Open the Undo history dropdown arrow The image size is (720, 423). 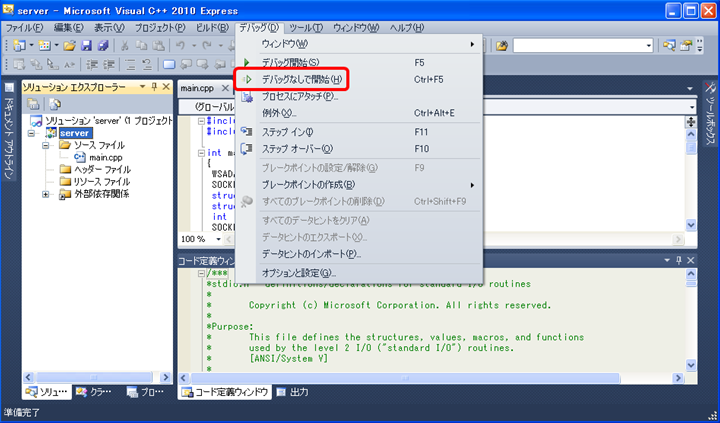pos(193,45)
